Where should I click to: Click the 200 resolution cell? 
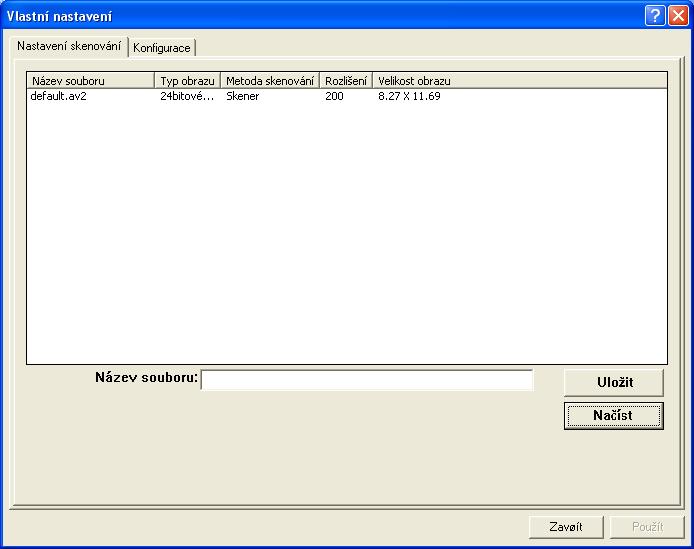[334, 96]
